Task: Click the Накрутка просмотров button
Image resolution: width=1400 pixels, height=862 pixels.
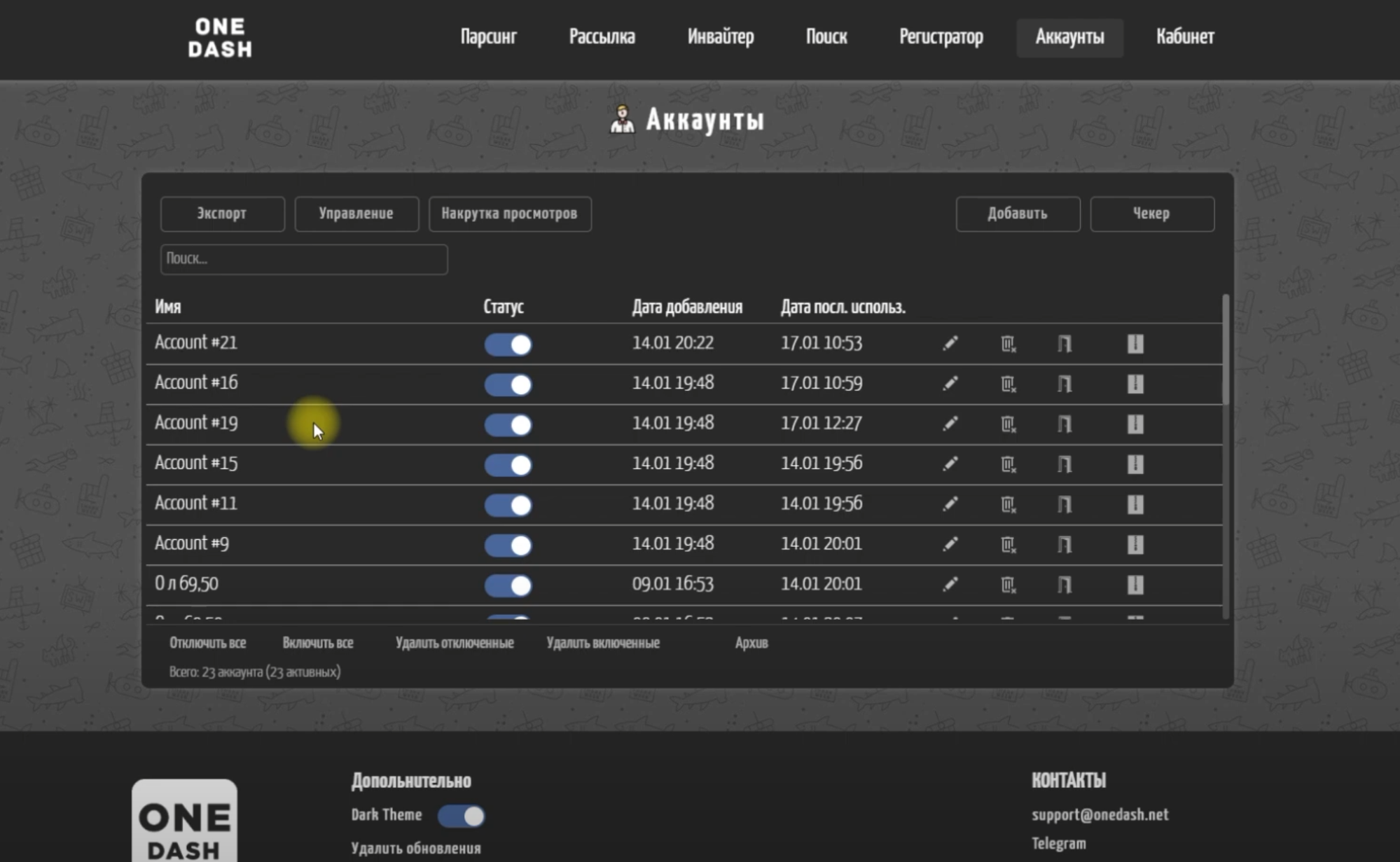Action: pos(509,214)
